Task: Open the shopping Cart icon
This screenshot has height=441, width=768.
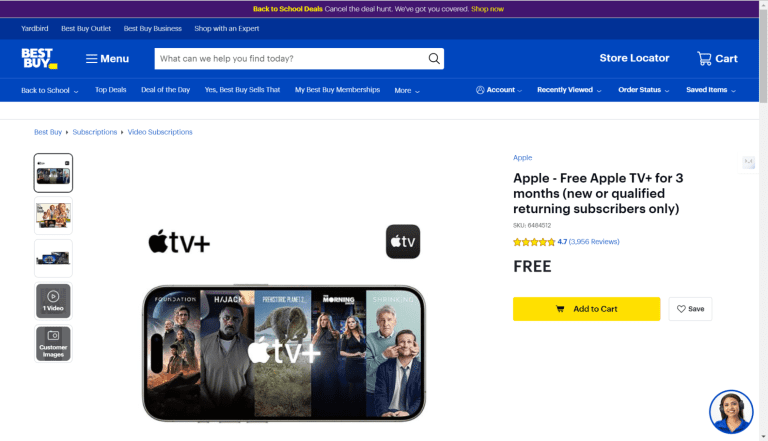Action: point(717,58)
